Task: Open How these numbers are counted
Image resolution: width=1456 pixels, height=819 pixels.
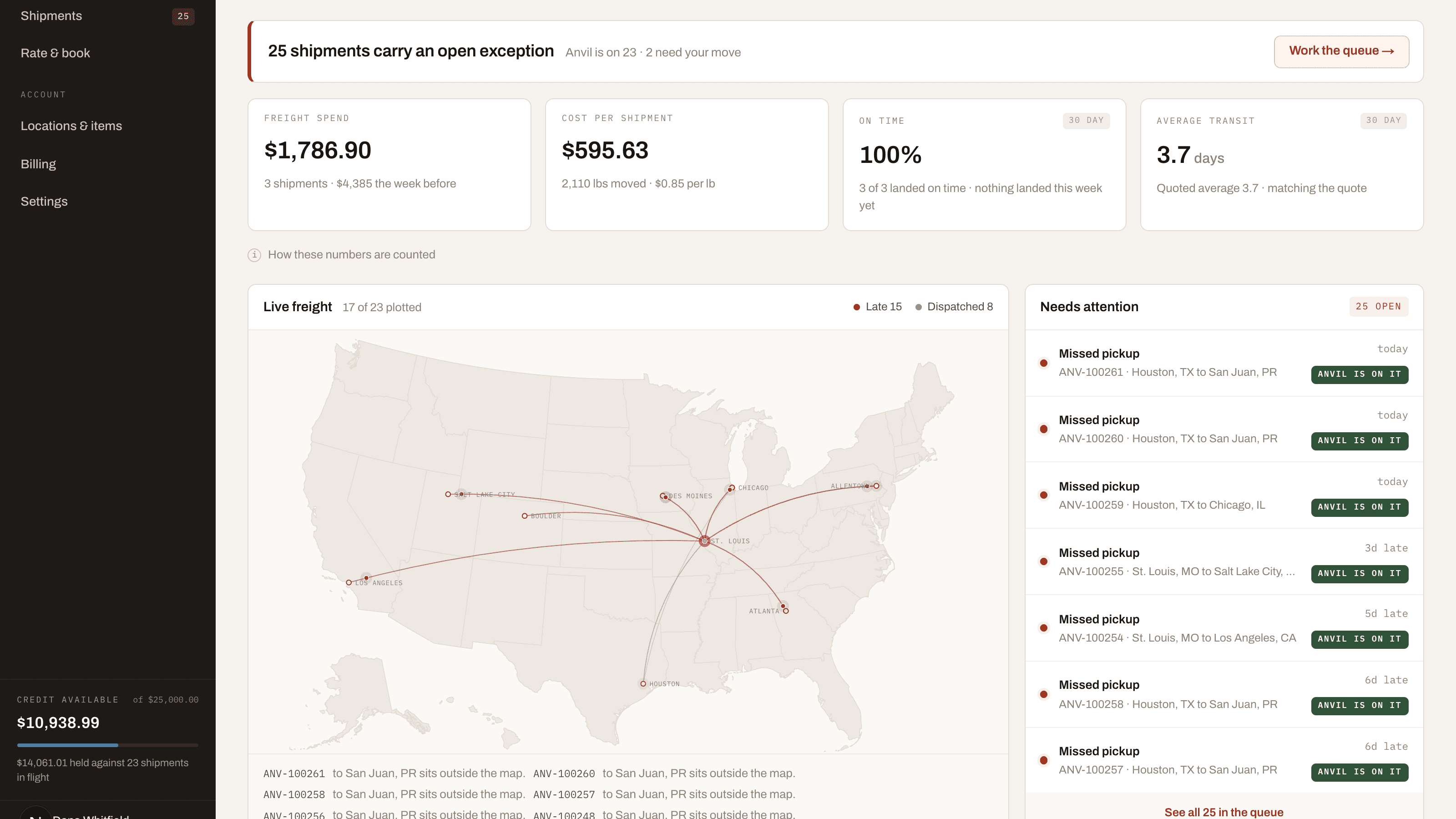Action: 352,255
